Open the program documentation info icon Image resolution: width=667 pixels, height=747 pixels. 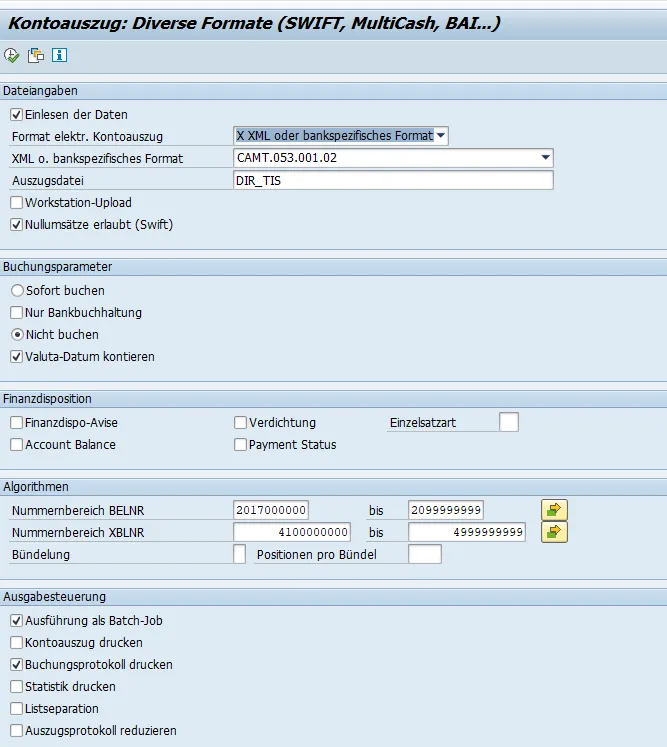pos(59,56)
